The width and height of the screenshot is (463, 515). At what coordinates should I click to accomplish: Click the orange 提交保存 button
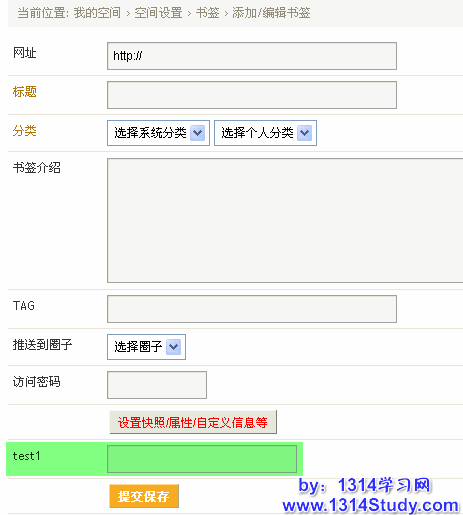click(x=144, y=496)
